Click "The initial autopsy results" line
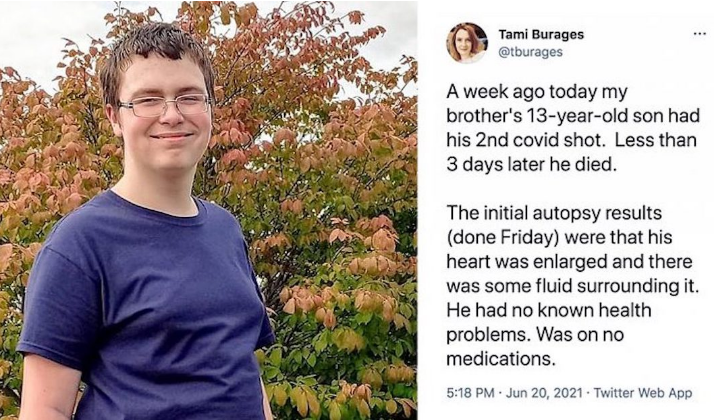 tap(554, 213)
